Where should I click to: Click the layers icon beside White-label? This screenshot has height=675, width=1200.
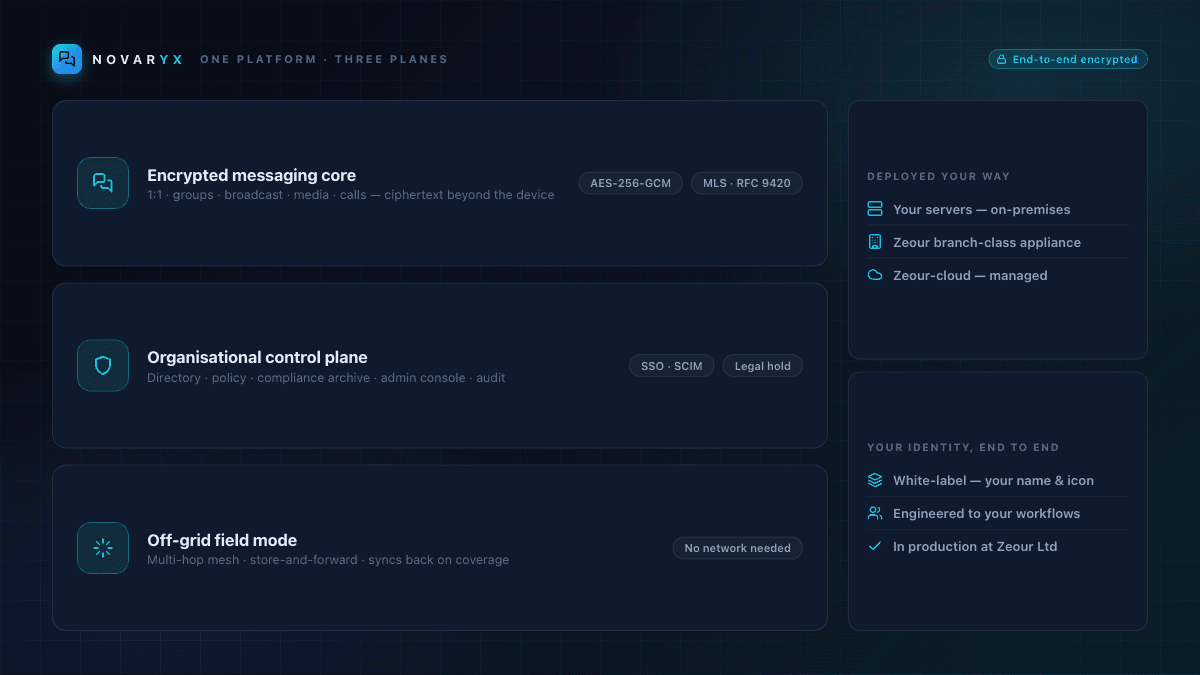pyautogui.click(x=875, y=480)
